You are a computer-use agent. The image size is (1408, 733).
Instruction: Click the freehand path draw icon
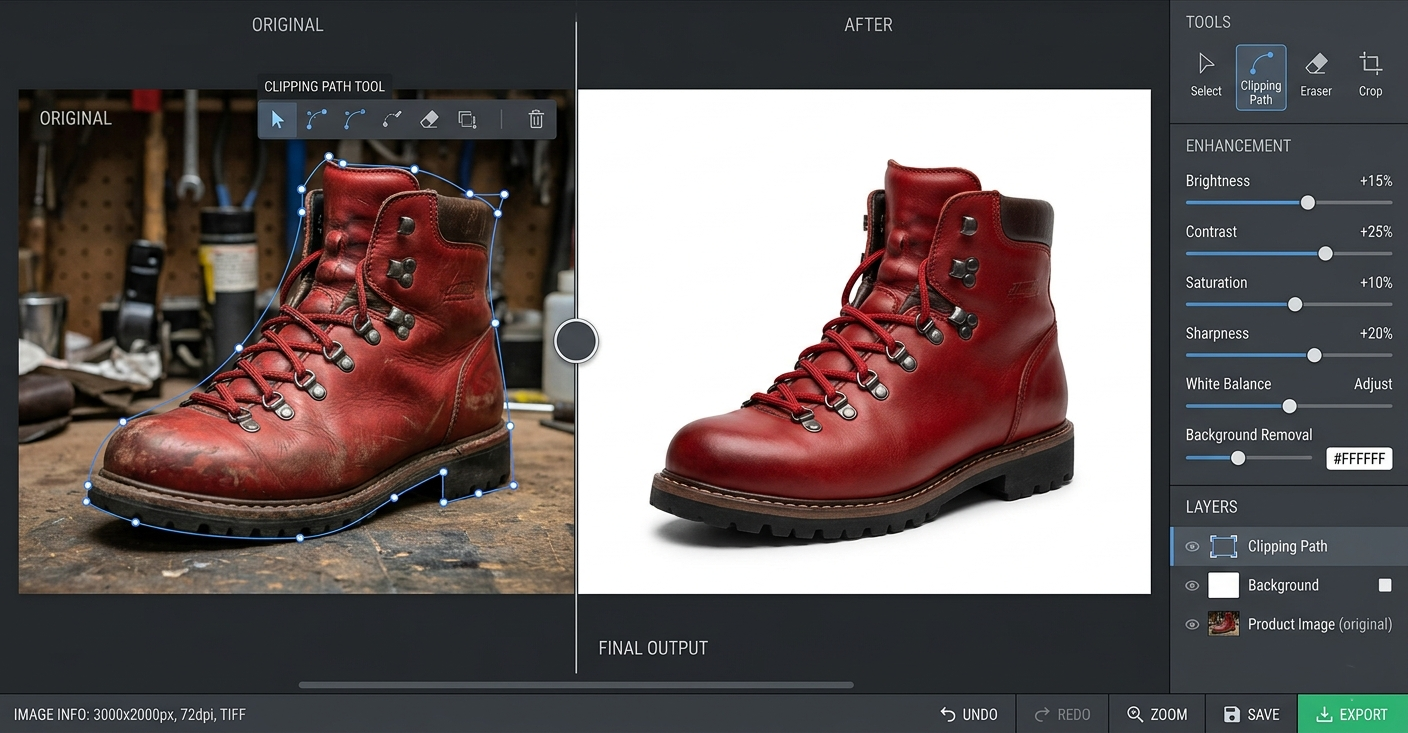(x=392, y=120)
